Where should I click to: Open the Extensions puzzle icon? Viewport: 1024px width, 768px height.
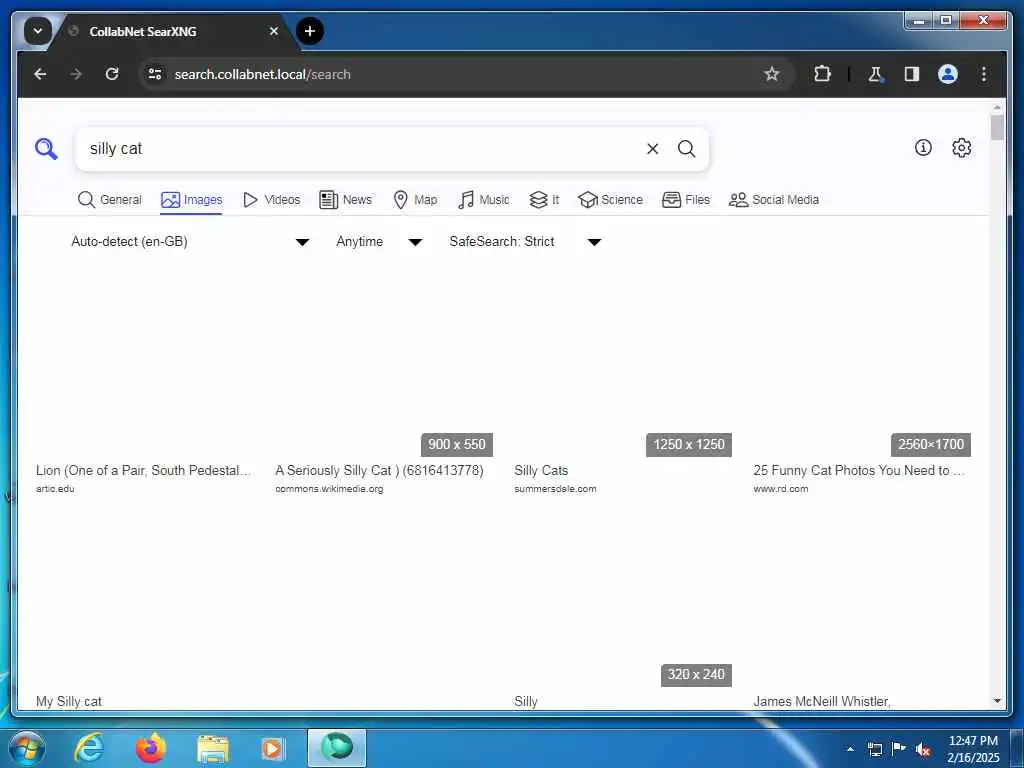click(x=822, y=74)
